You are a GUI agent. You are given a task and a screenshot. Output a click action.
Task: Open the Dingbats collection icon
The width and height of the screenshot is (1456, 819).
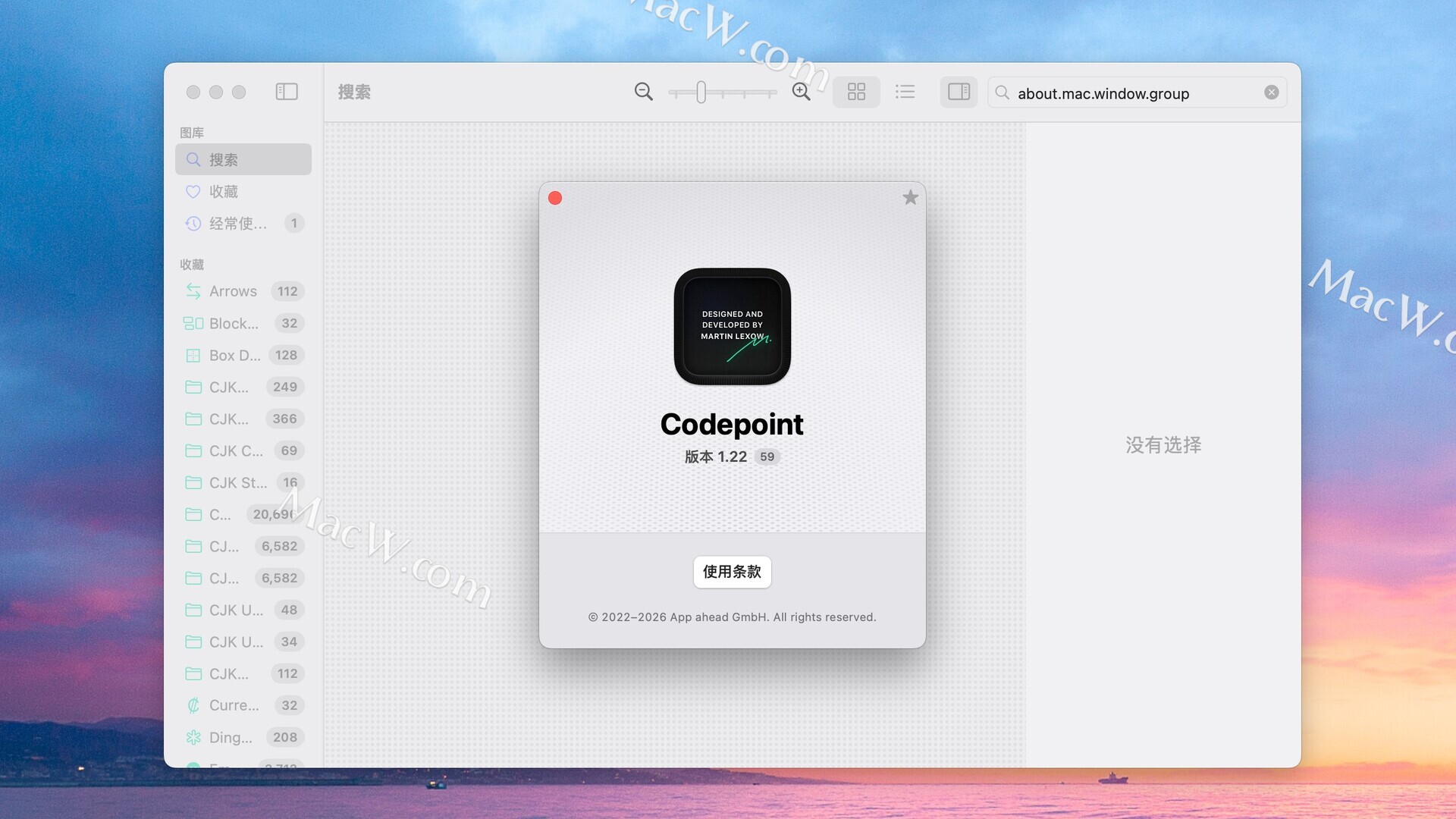pos(193,737)
